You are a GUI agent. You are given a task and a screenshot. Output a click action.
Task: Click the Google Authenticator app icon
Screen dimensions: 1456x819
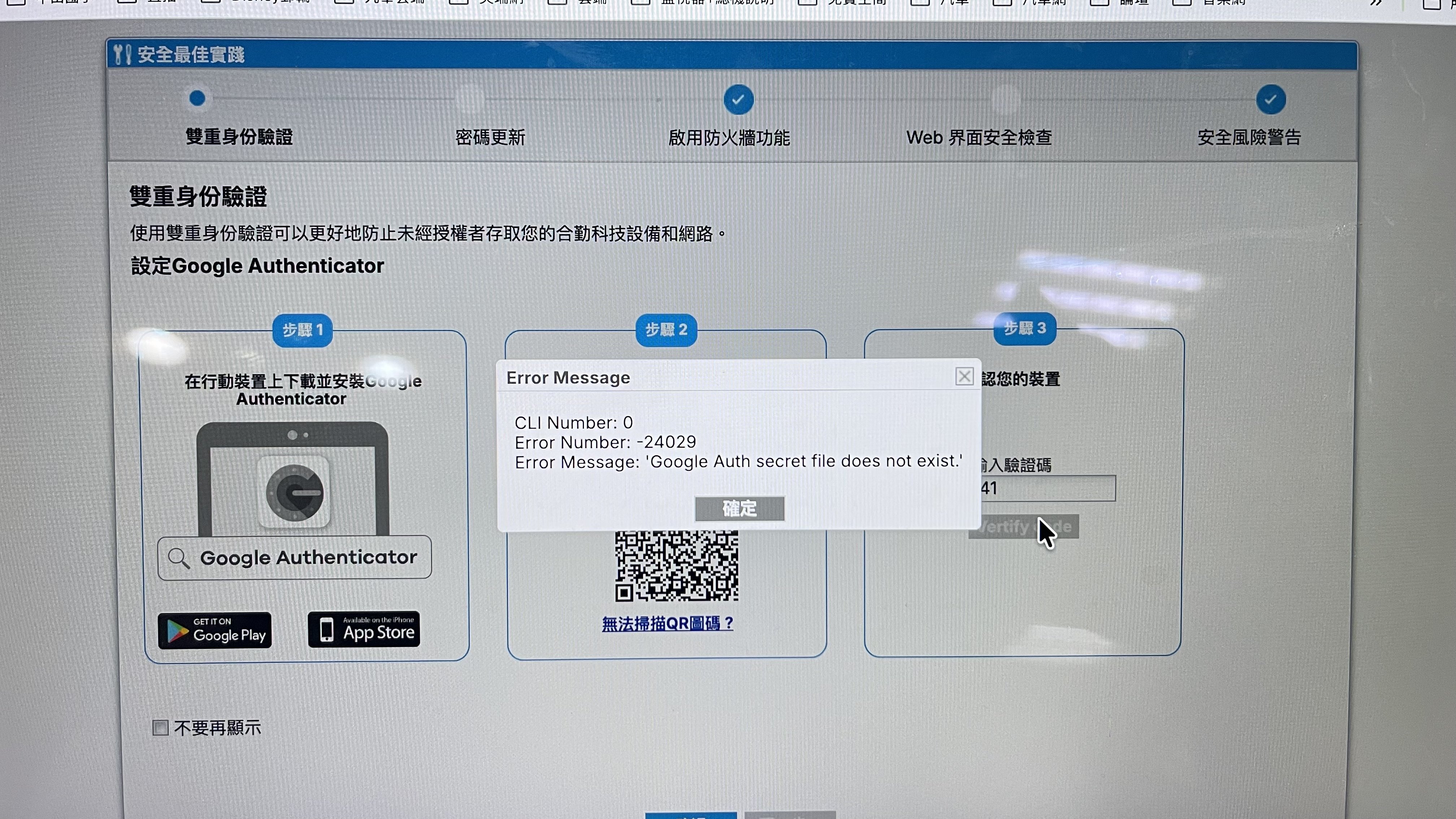[294, 492]
